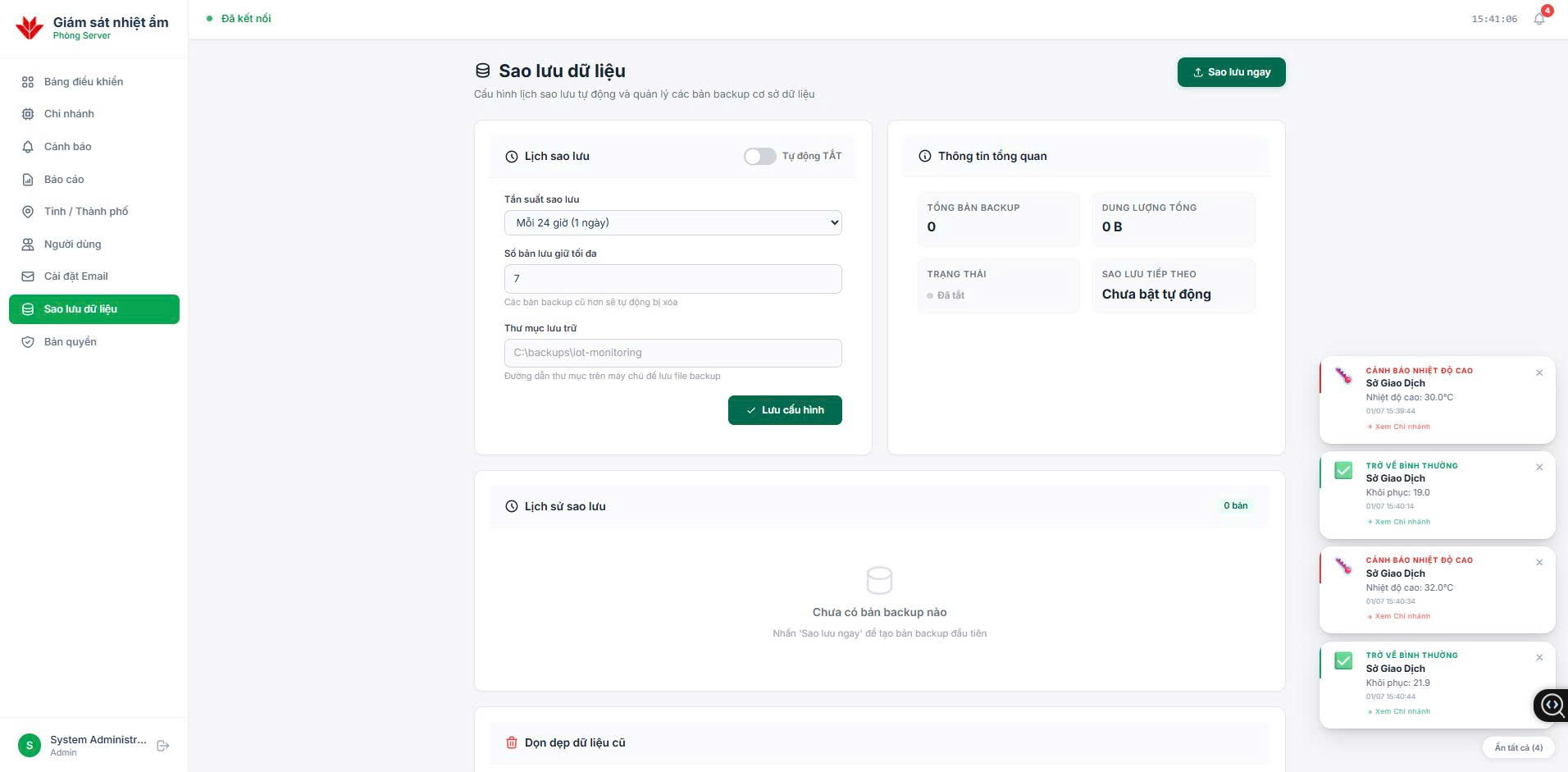Viewport: 1568px width, 772px height.
Task: Open the notification bell icon
Action: tap(1539, 19)
